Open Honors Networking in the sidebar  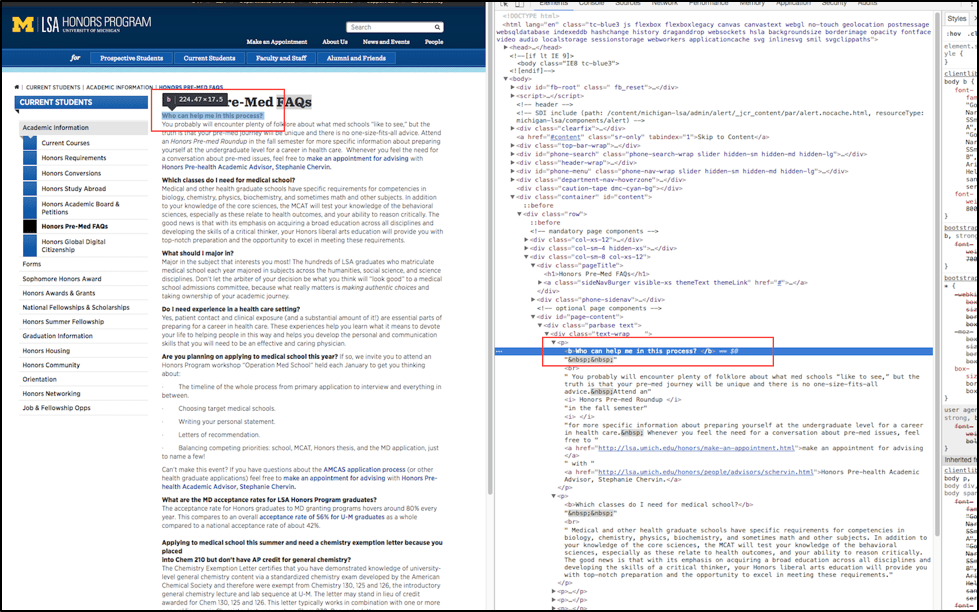tap(51, 393)
